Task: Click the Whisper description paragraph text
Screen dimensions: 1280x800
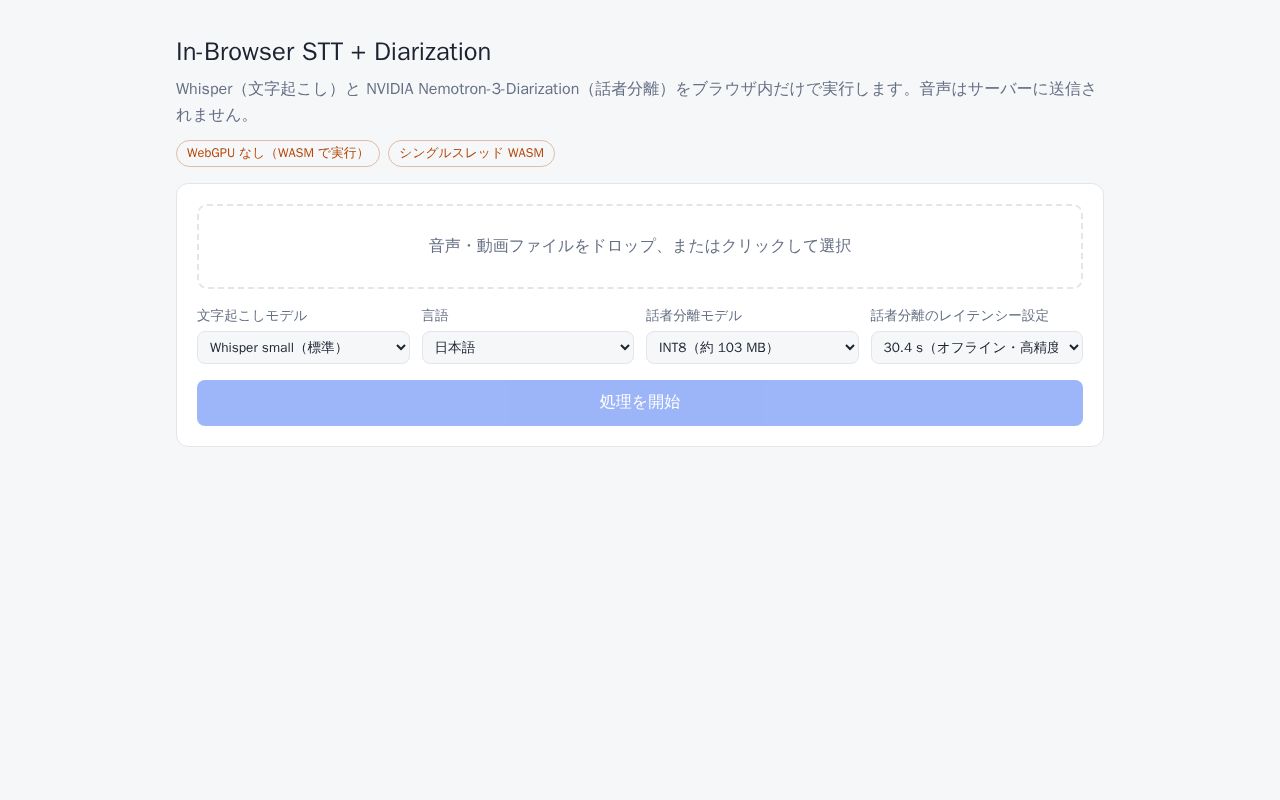Action: tap(637, 101)
